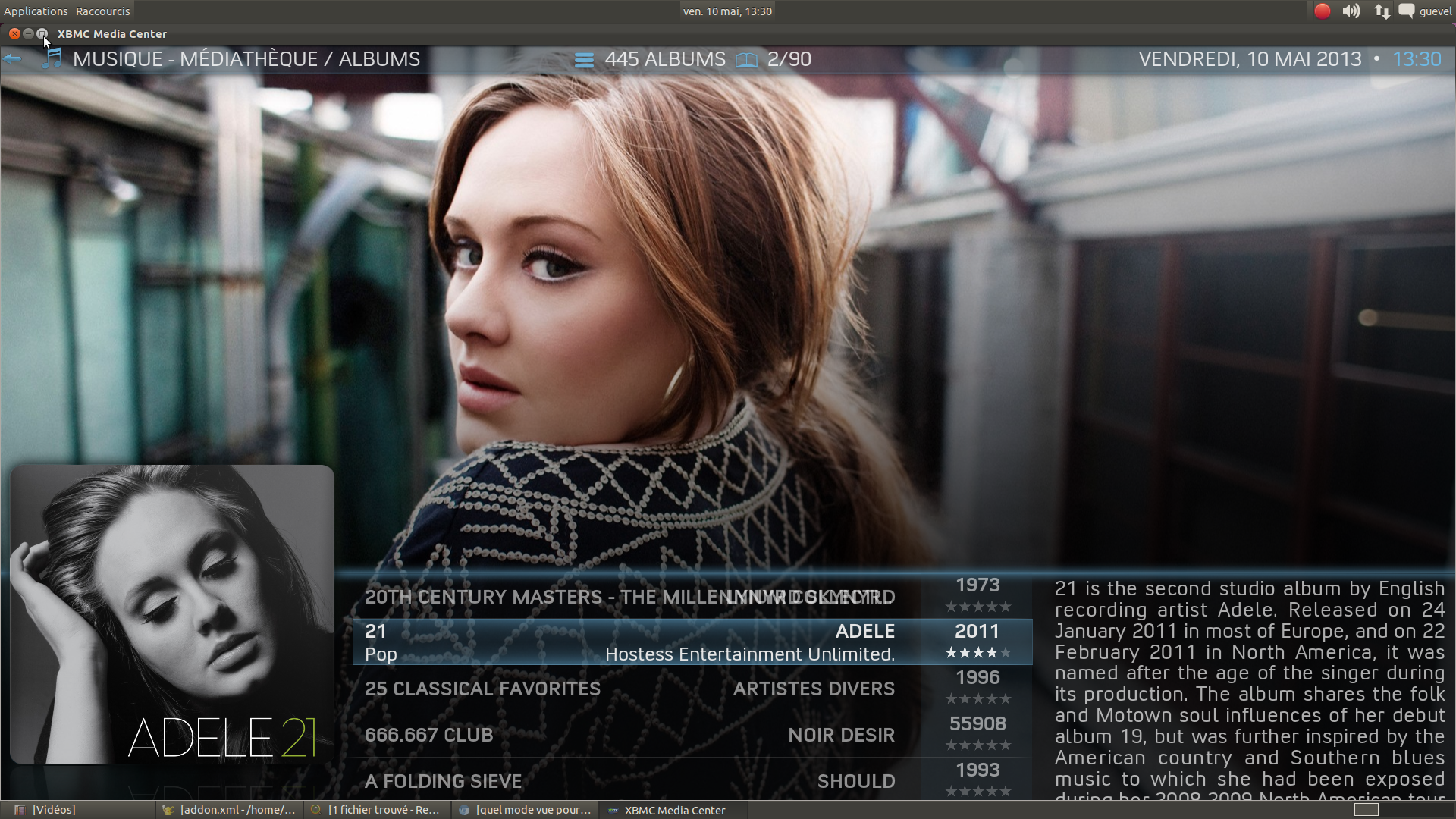Switch to the addon.xml taskbar window
The image size is (1456, 819).
point(231,810)
